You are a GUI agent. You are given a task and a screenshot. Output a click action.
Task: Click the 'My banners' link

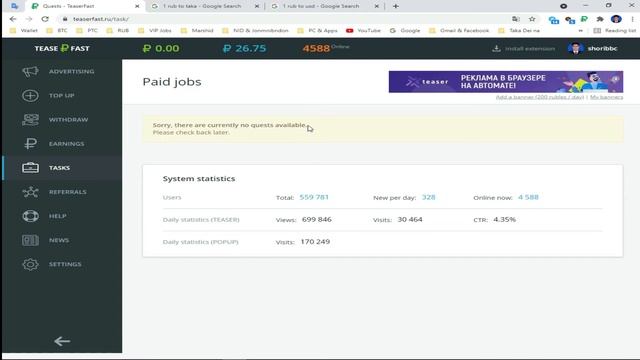pos(607,97)
